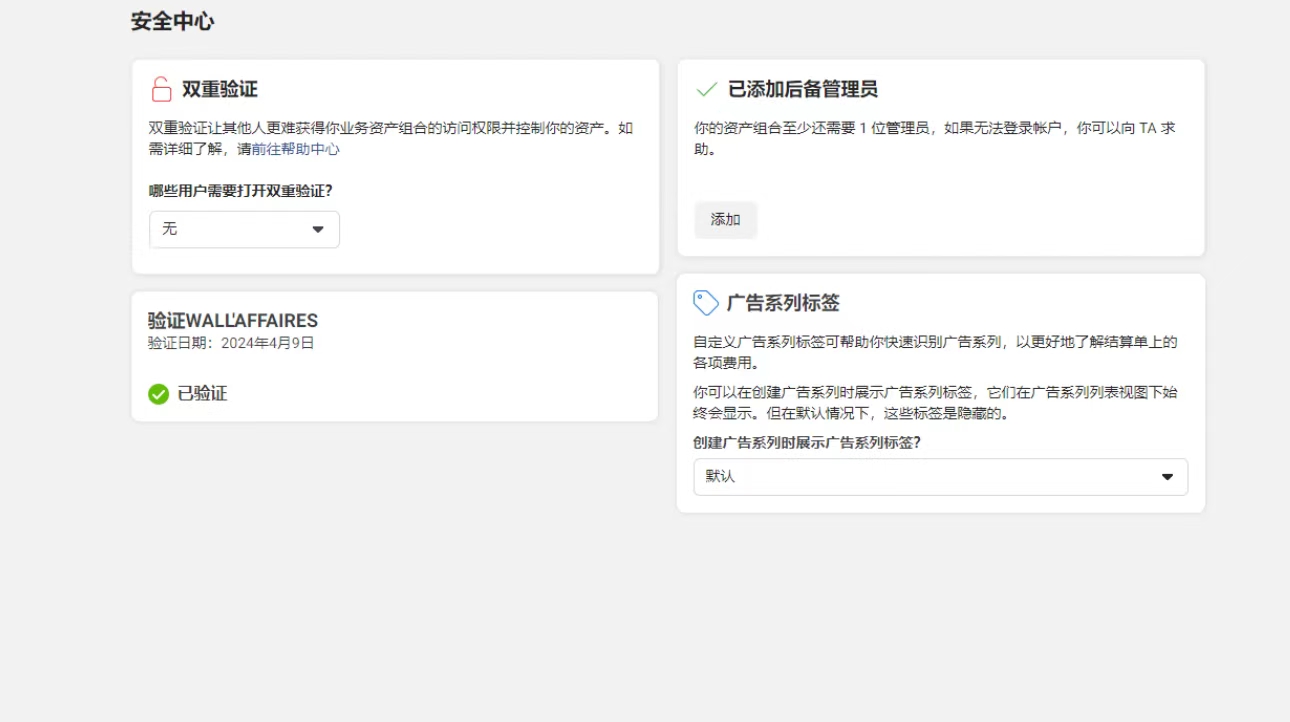Image resolution: width=1290 pixels, height=722 pixels.
Task: Click the arrow in the 默认 dropdown
Action: (1167, 477)
